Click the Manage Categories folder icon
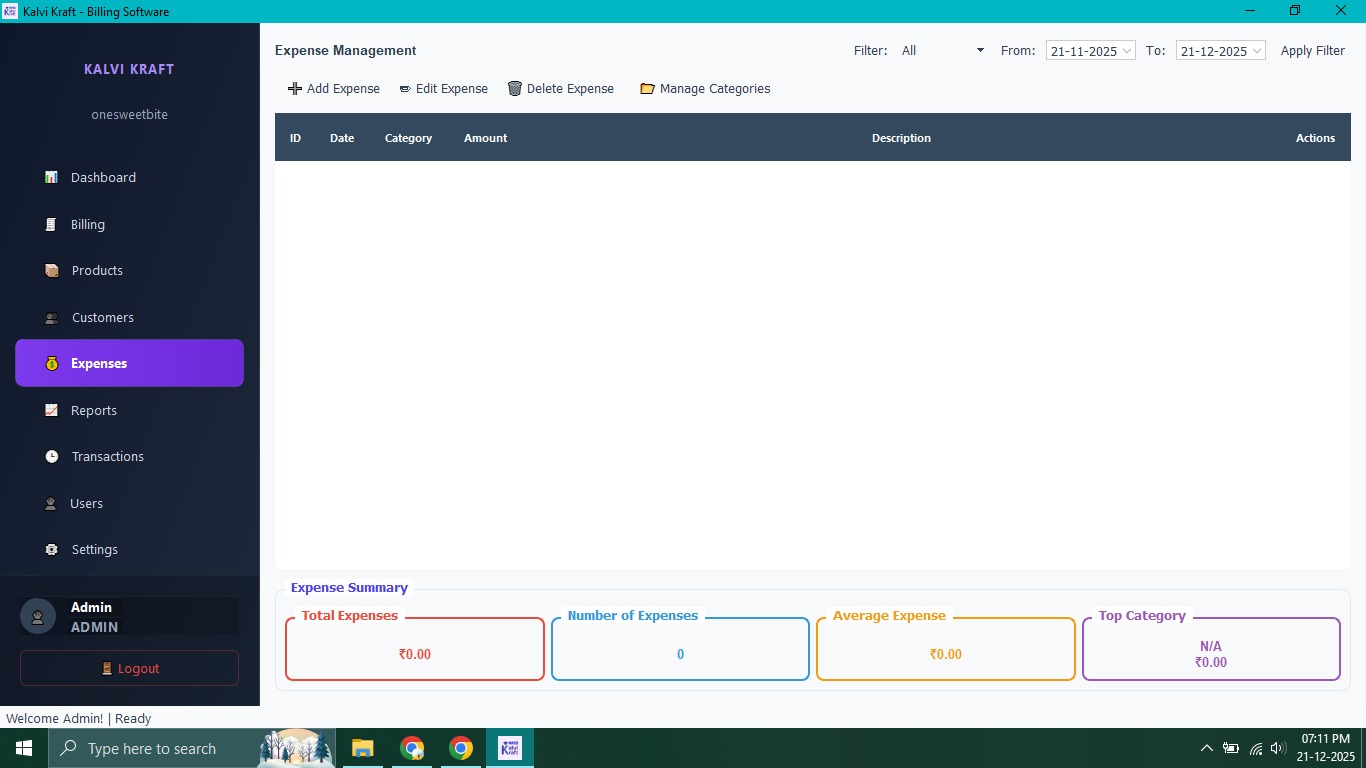This screenshot has width=1366, height=768. tap(647, 89)
